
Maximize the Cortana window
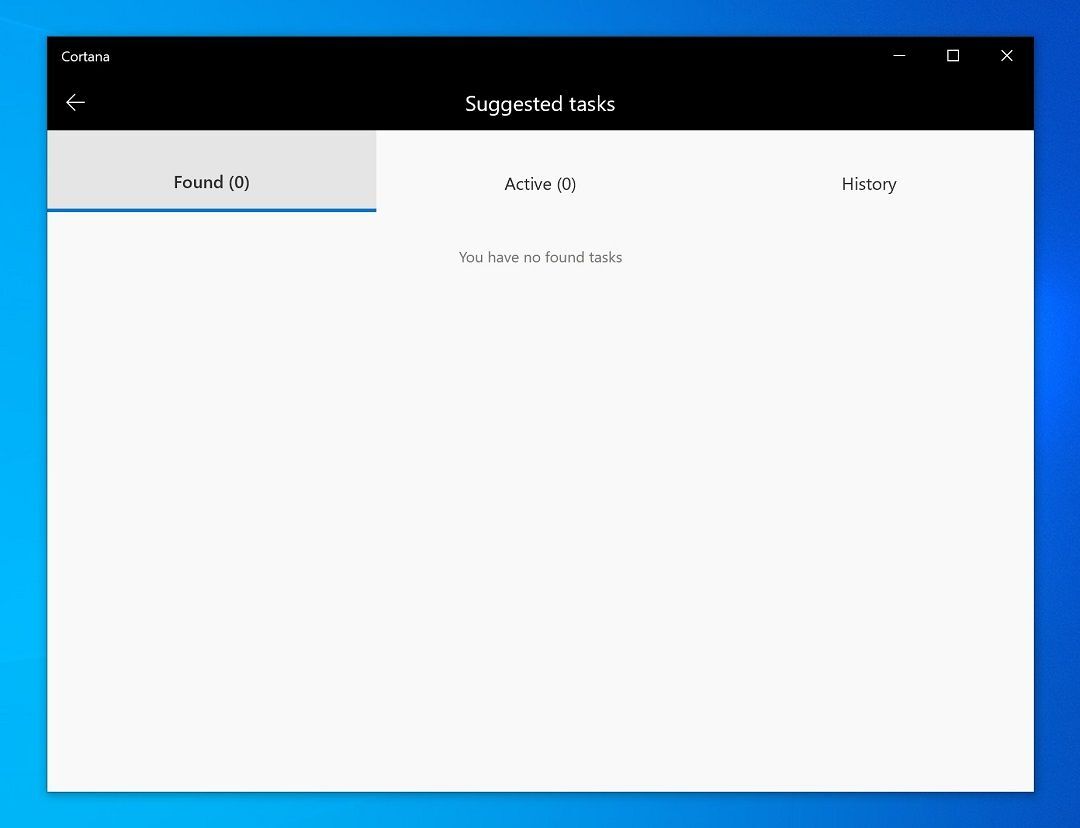[x=952, y=56]
